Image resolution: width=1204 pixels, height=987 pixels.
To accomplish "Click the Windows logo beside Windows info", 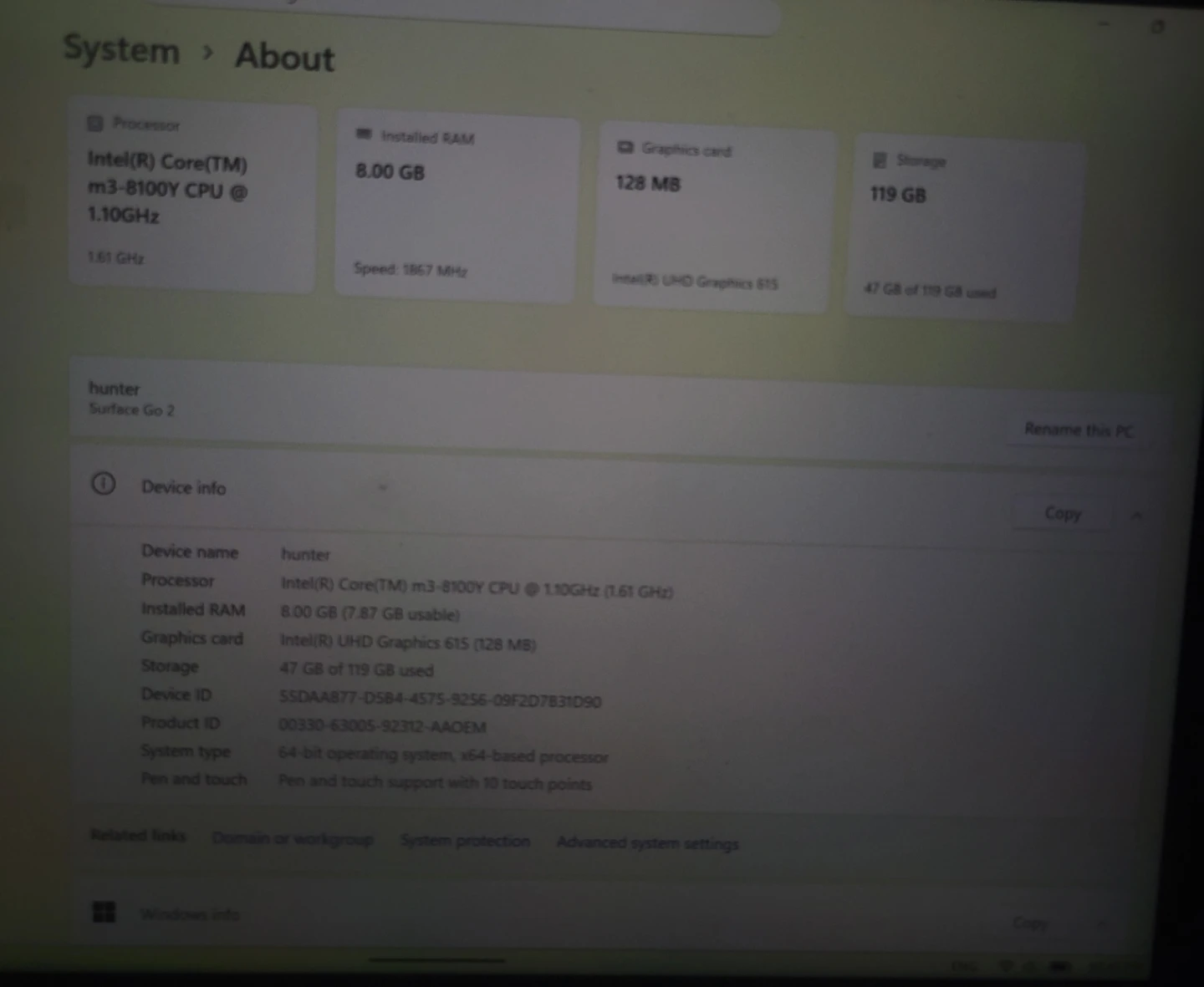I will 104,912.
